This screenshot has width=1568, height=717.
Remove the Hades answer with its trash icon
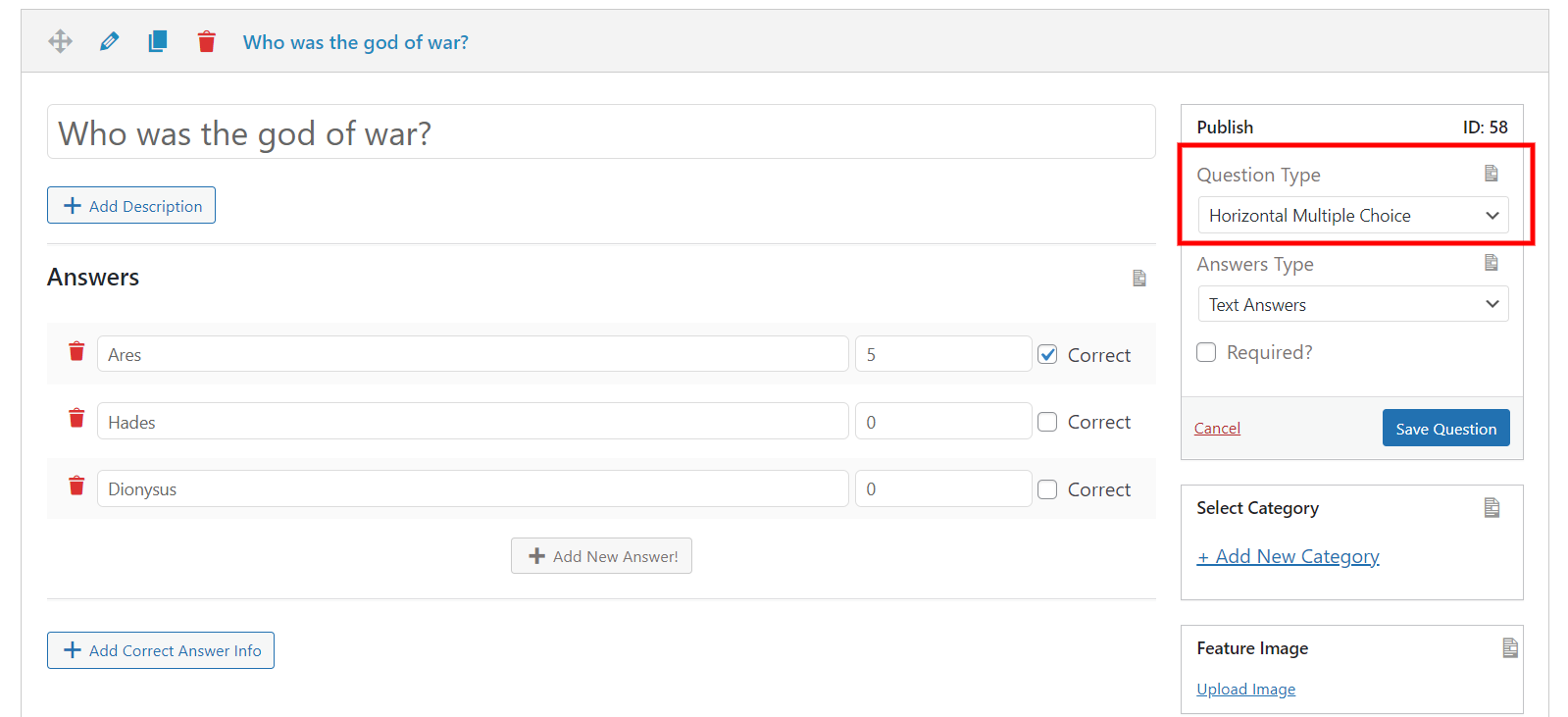(x=76, y=418)
